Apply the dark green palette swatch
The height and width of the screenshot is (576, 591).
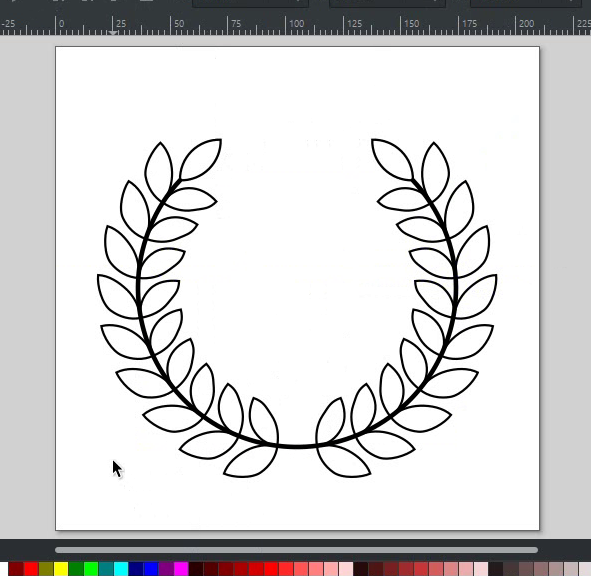76,569
